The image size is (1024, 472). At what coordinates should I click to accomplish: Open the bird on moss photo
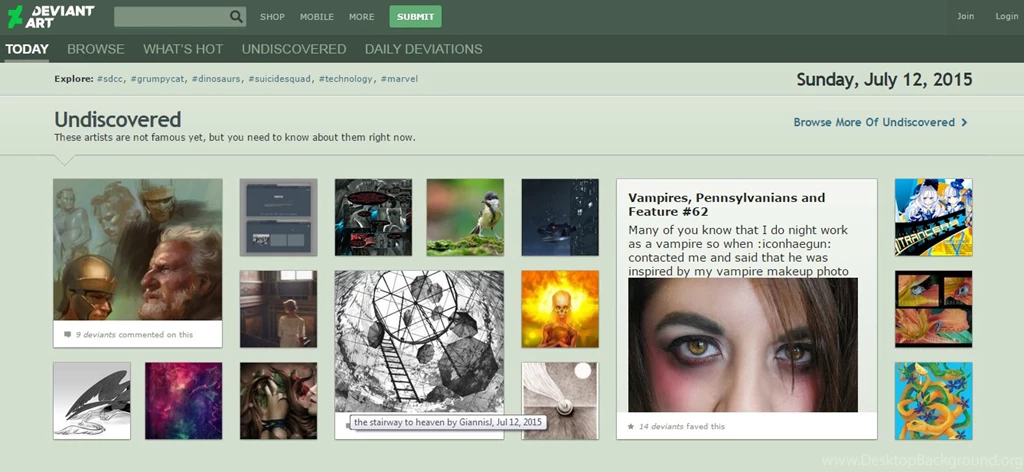pyautogui.click(x=465, y=217)
